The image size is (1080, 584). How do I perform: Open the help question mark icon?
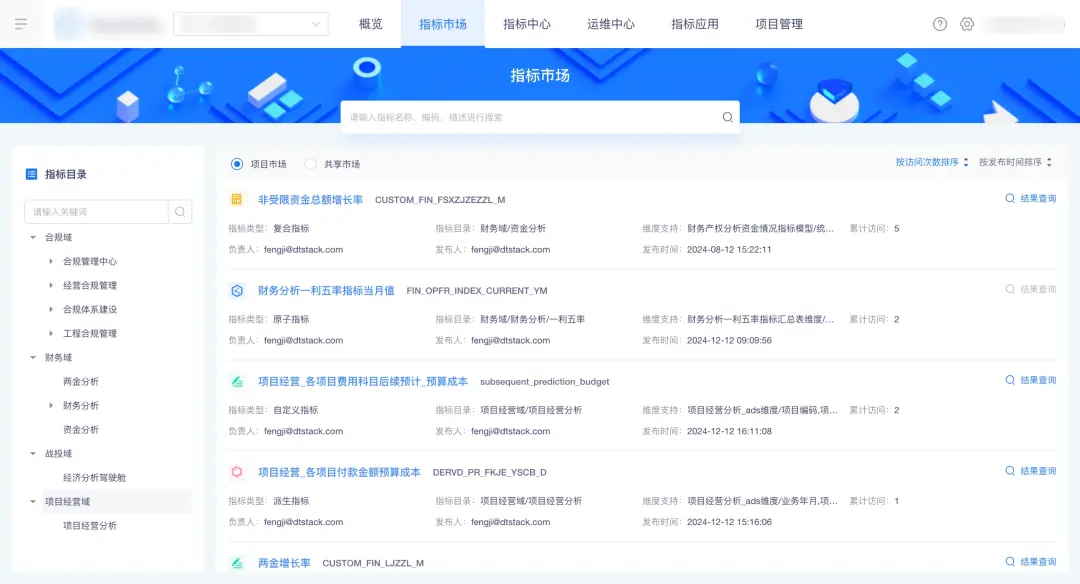pyautogui.click(x=939, y=24)
